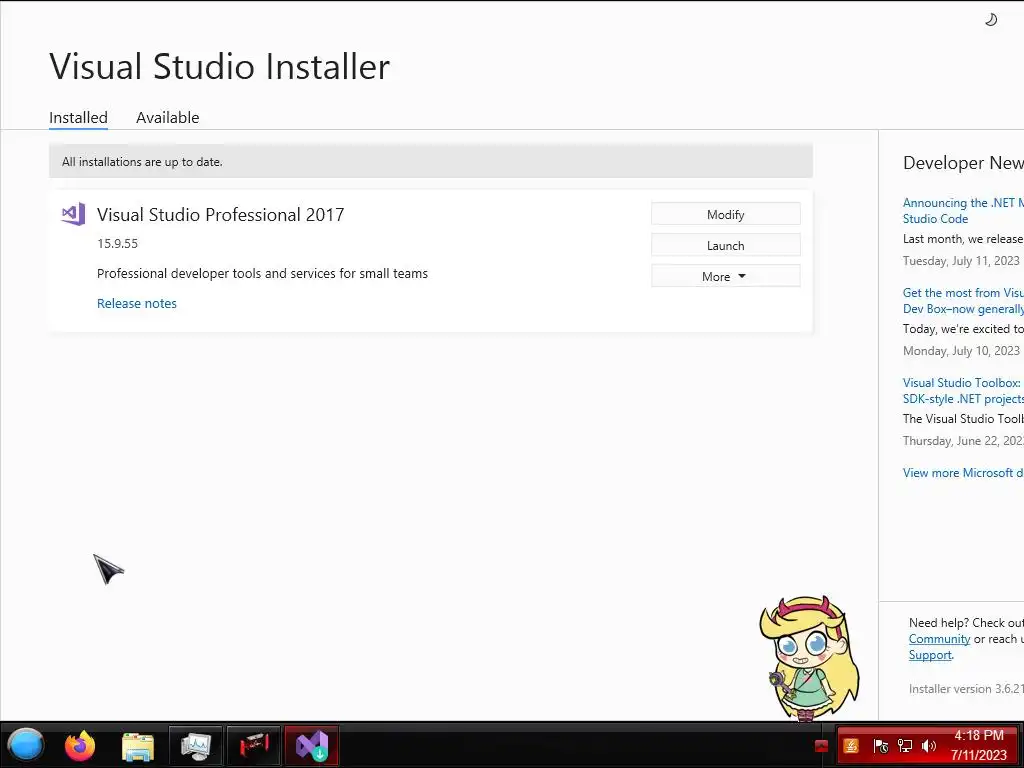Screen dimensions: 1024x768
Task: Open the Community help link
Action: click(x=939, y=639)
